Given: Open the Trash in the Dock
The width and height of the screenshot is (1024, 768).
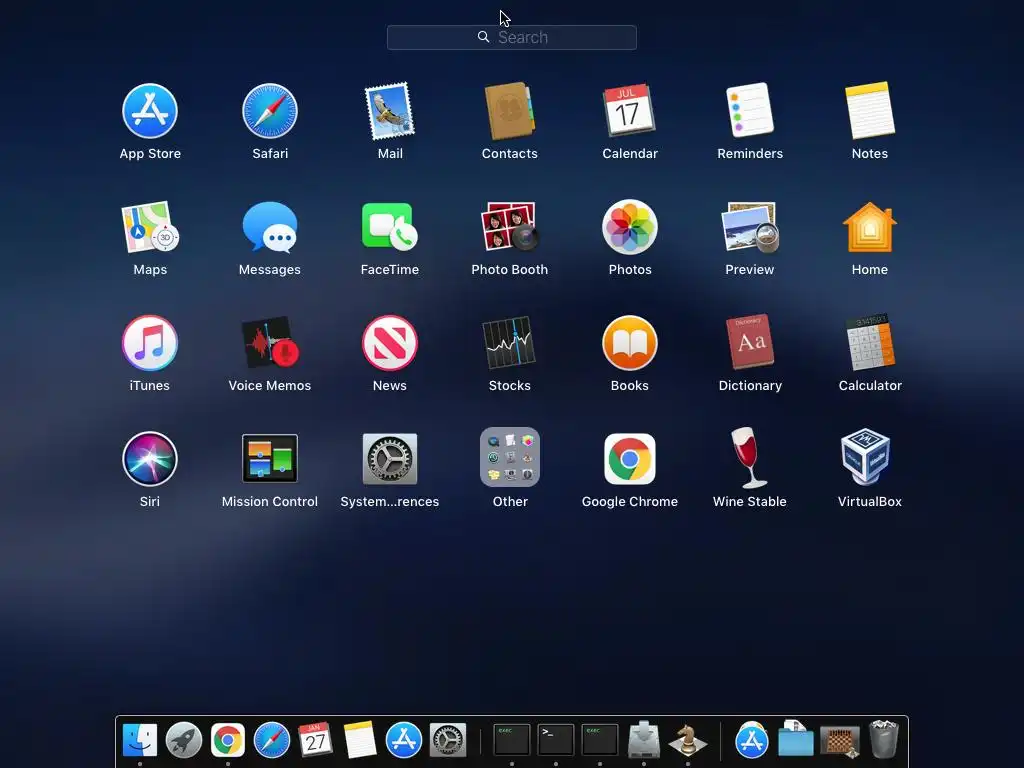Looking at the screenshot, I should tap(884, 739).
